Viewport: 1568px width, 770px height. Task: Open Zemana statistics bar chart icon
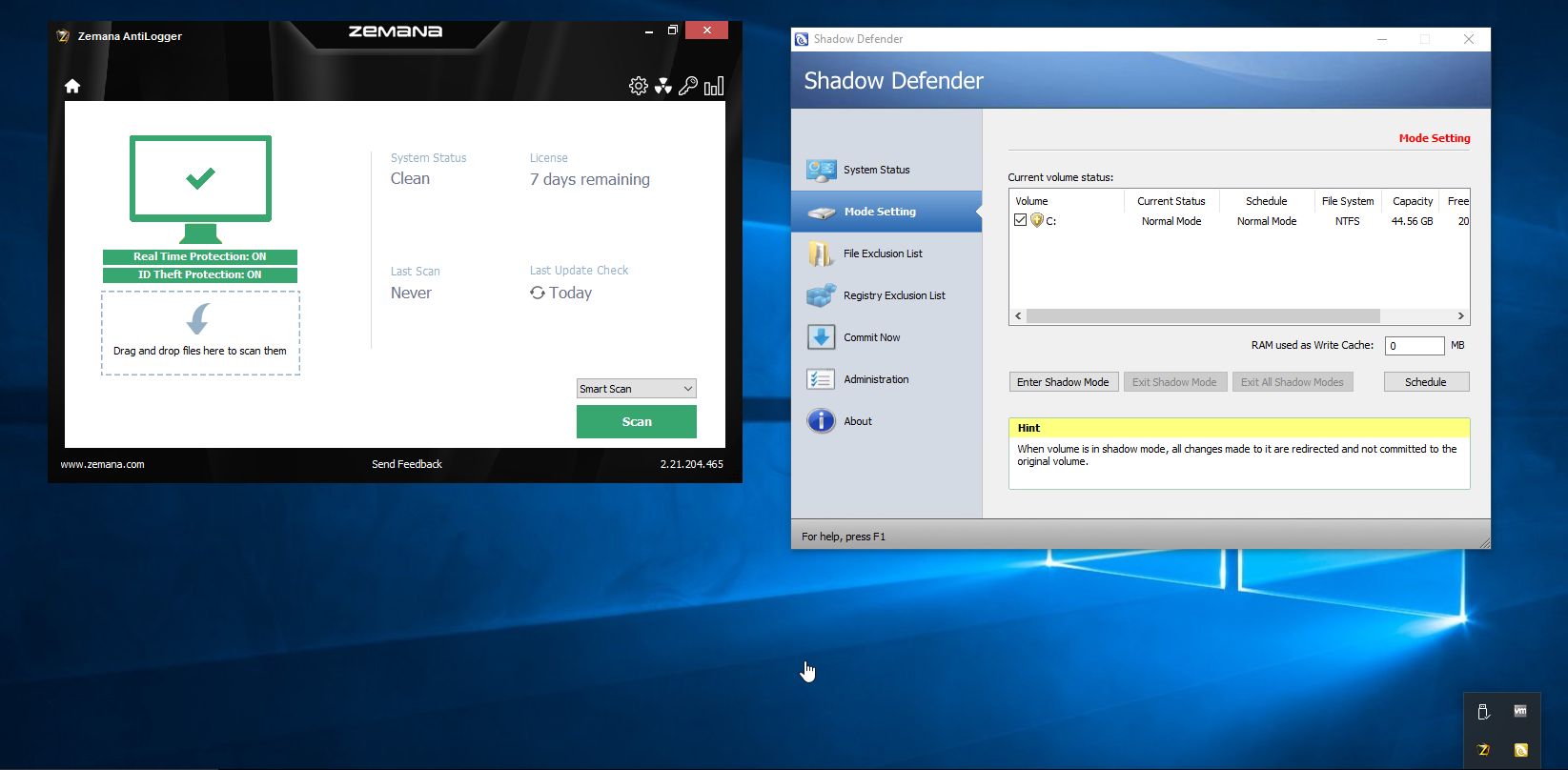tap(714, 86)
